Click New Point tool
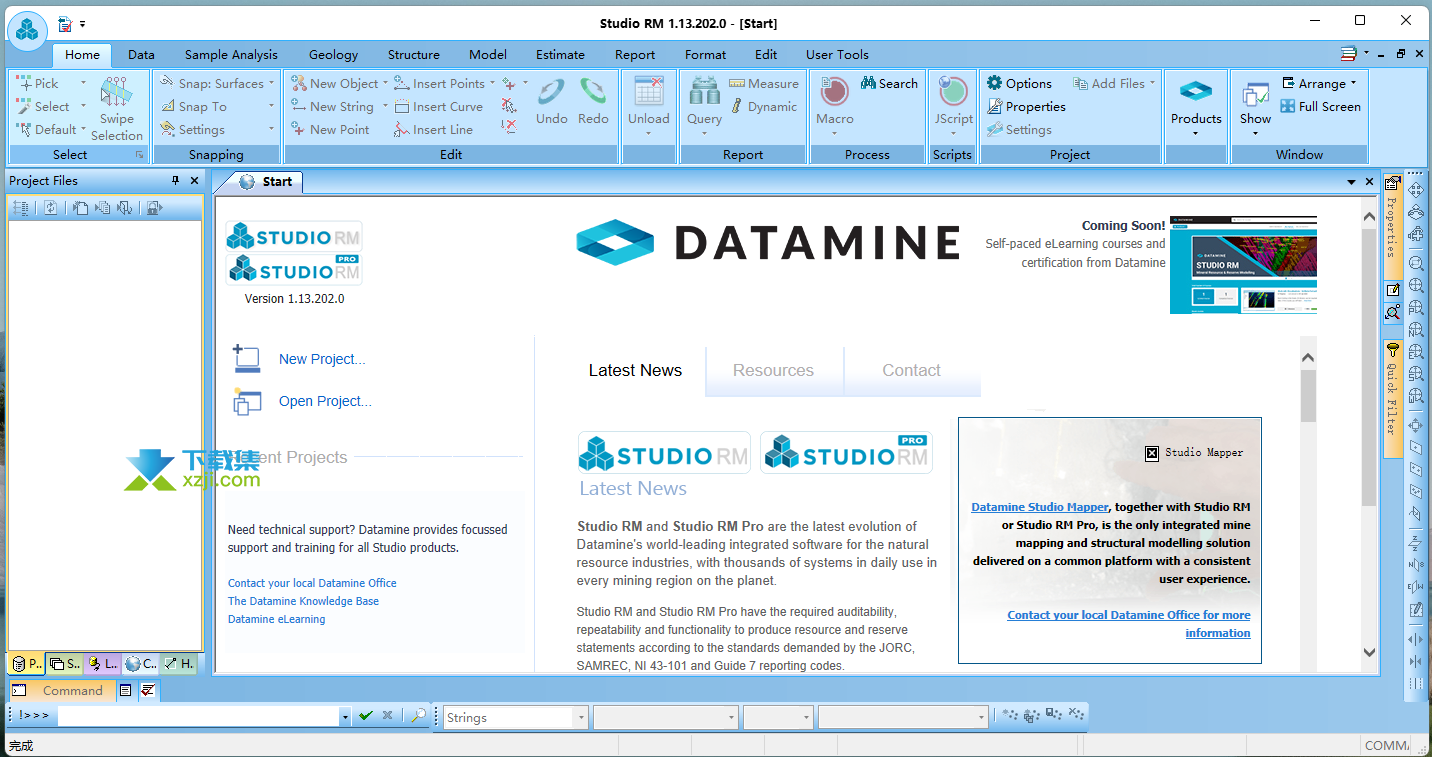This screenshot has height=757, width=1432. point(330,130)
